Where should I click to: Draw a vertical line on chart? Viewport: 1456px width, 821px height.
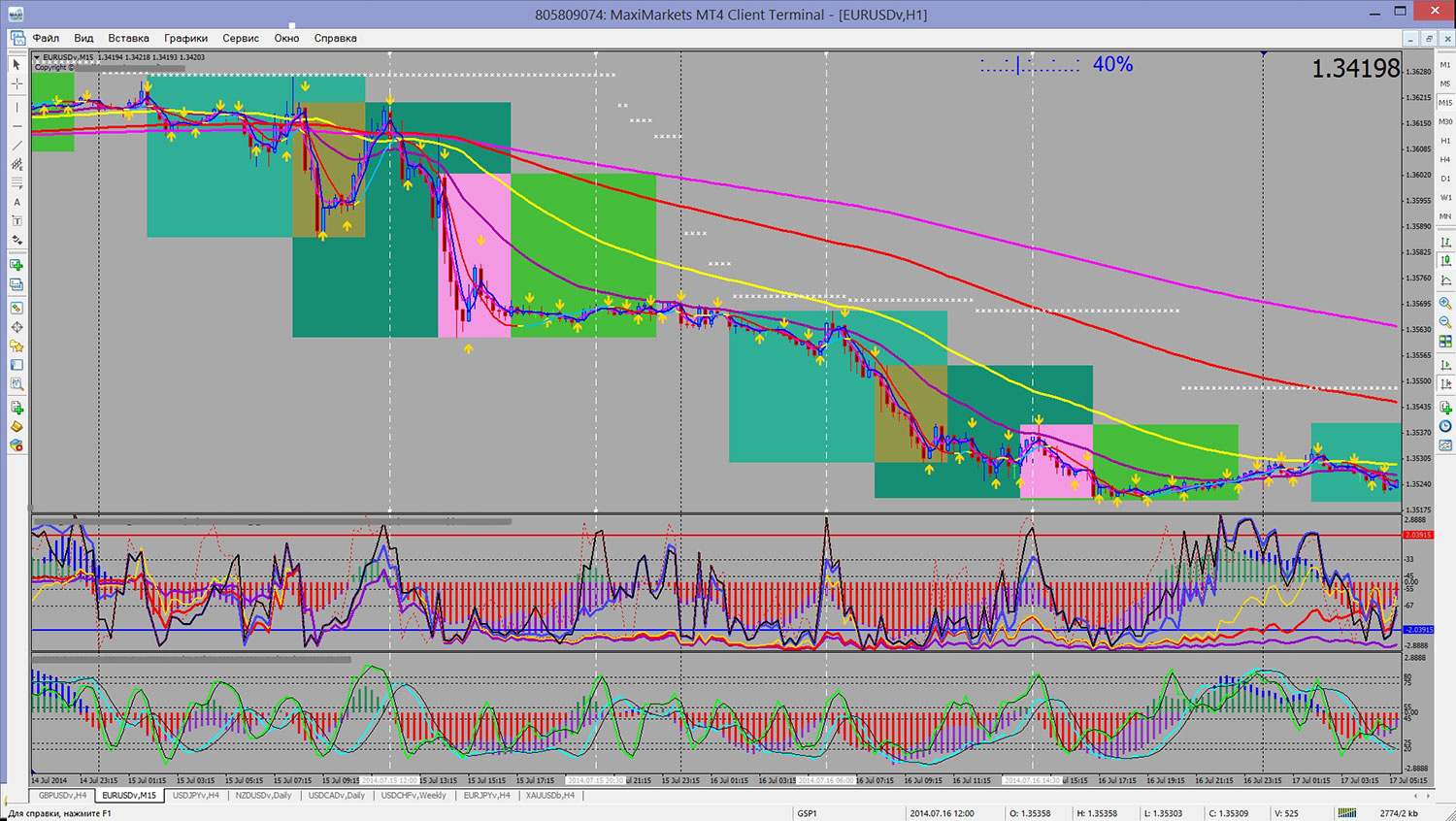point(17,107)
